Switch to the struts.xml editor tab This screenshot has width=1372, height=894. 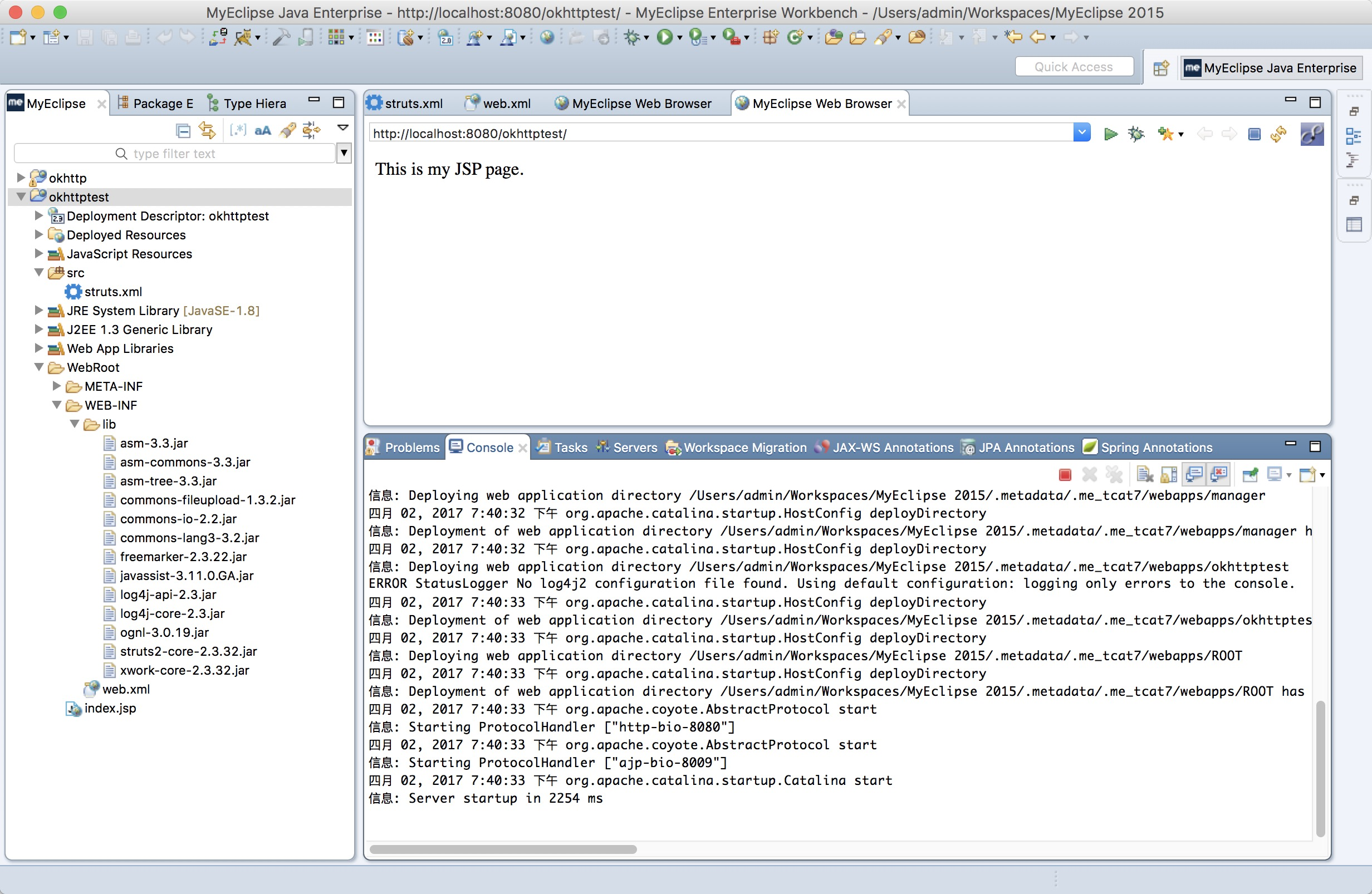pos(406,104)
